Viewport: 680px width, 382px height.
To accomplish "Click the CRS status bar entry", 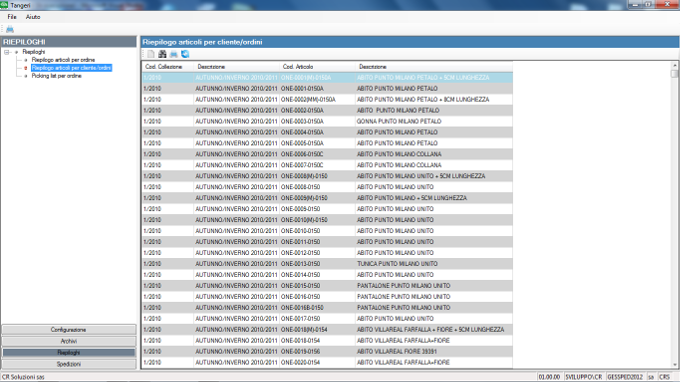I will click(x=664, y=377).
